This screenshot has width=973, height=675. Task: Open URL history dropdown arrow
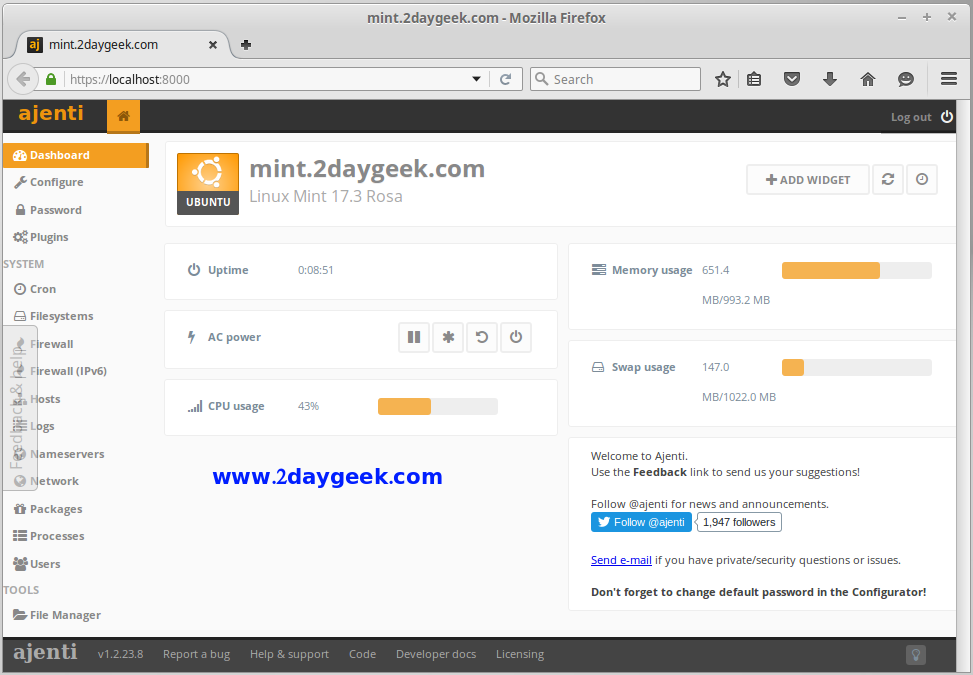click(x=477, y=79)
